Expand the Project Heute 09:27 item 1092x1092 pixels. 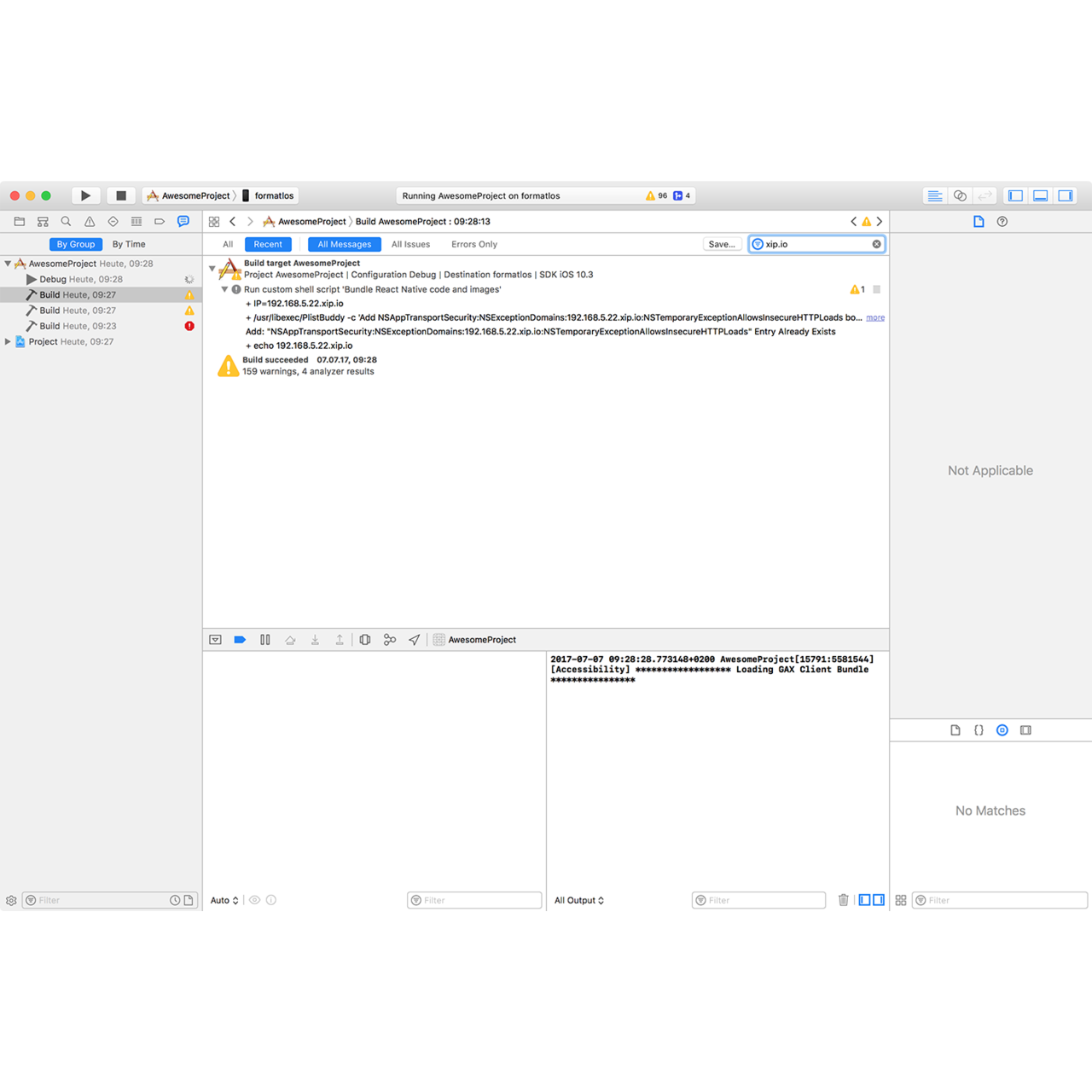coord(8,341)
